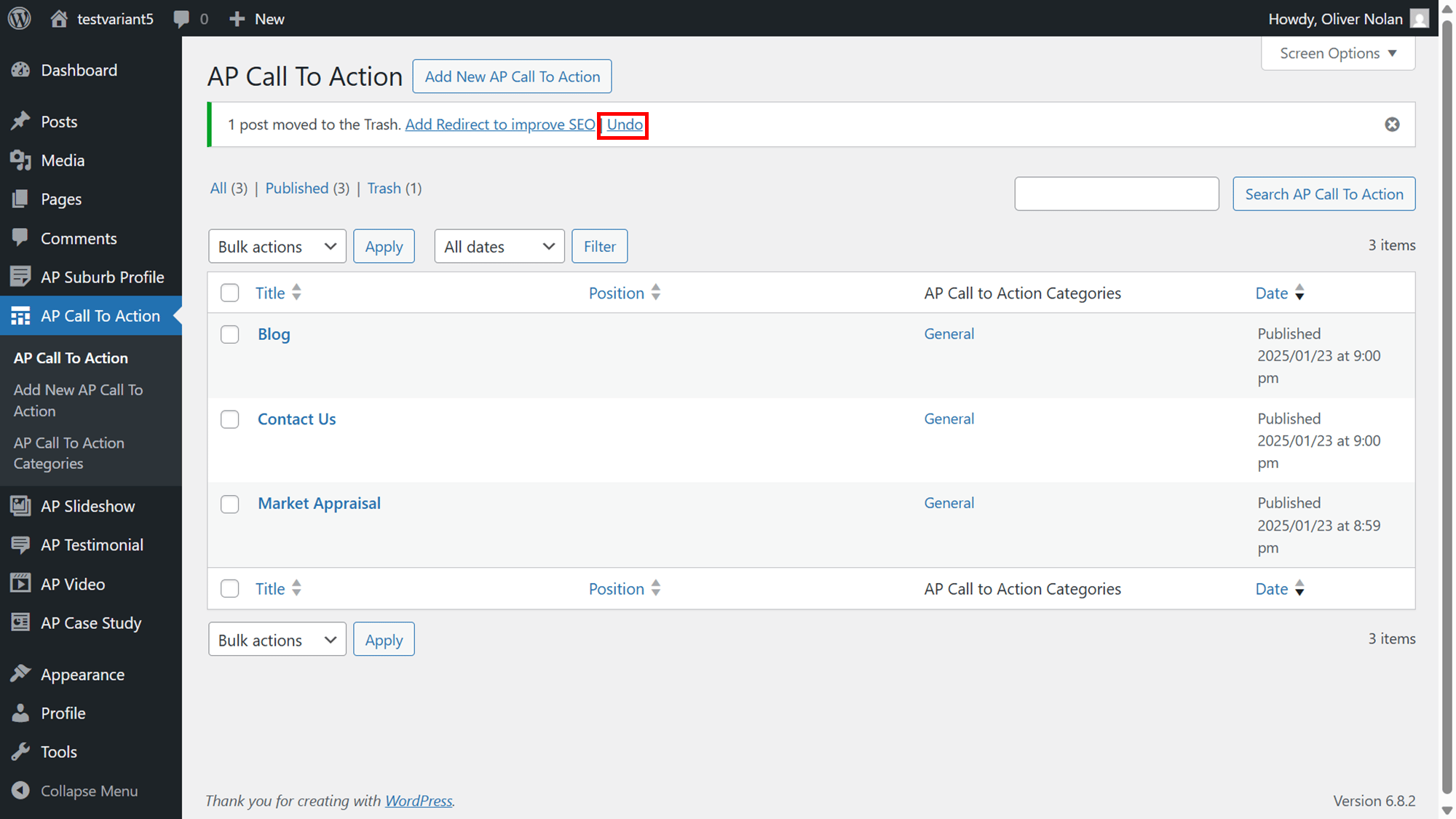Tick the checkbox beside Blog

230,335
